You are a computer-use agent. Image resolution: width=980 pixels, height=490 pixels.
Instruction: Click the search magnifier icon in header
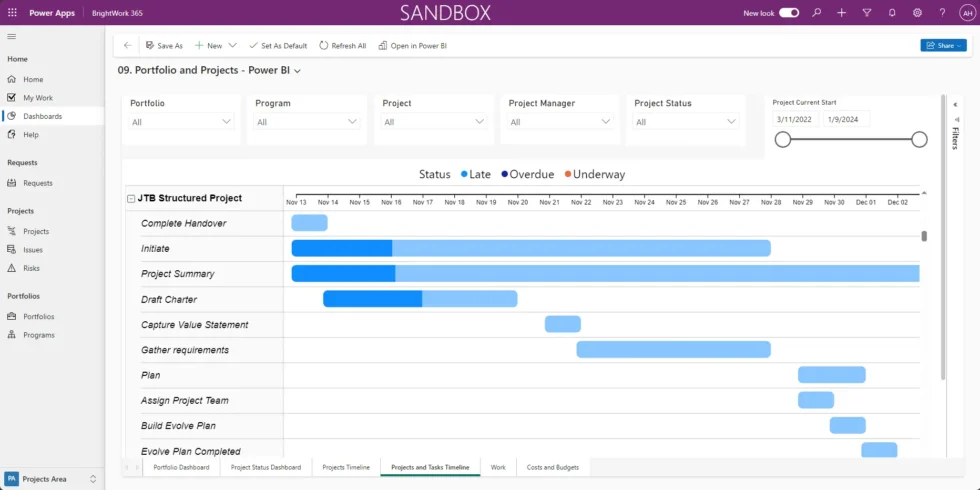[817, 13]
